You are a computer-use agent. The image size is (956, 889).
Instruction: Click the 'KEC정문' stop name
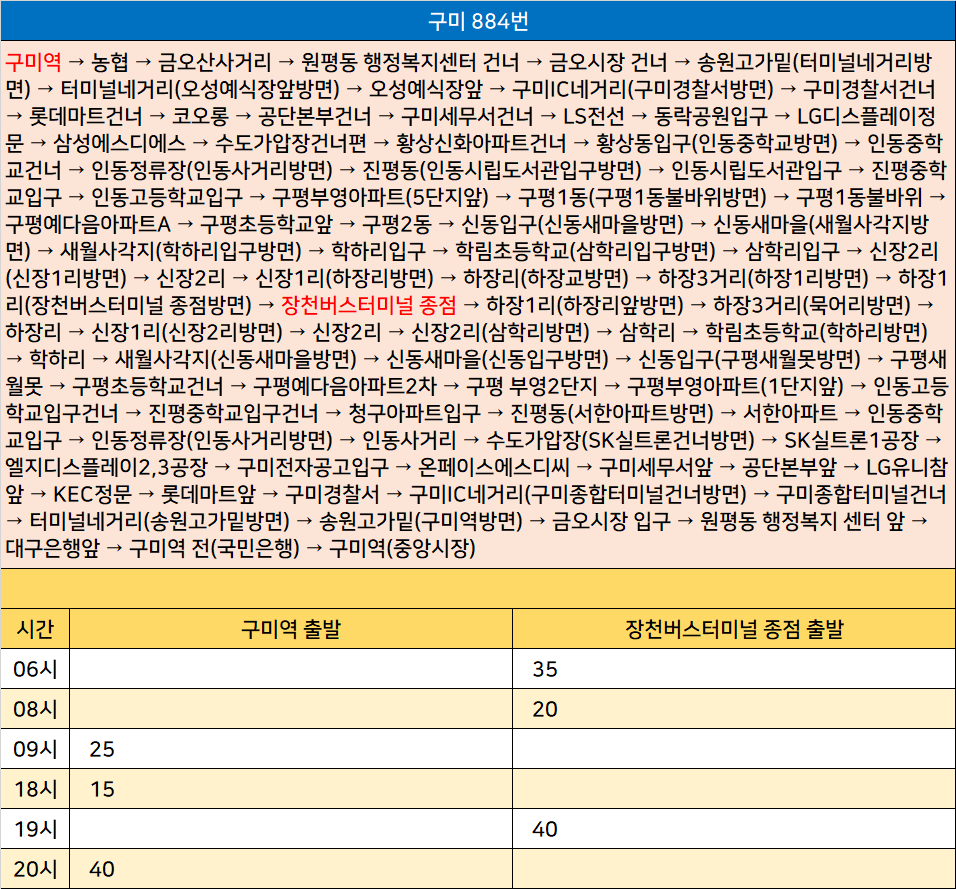(x=92, y=494)
